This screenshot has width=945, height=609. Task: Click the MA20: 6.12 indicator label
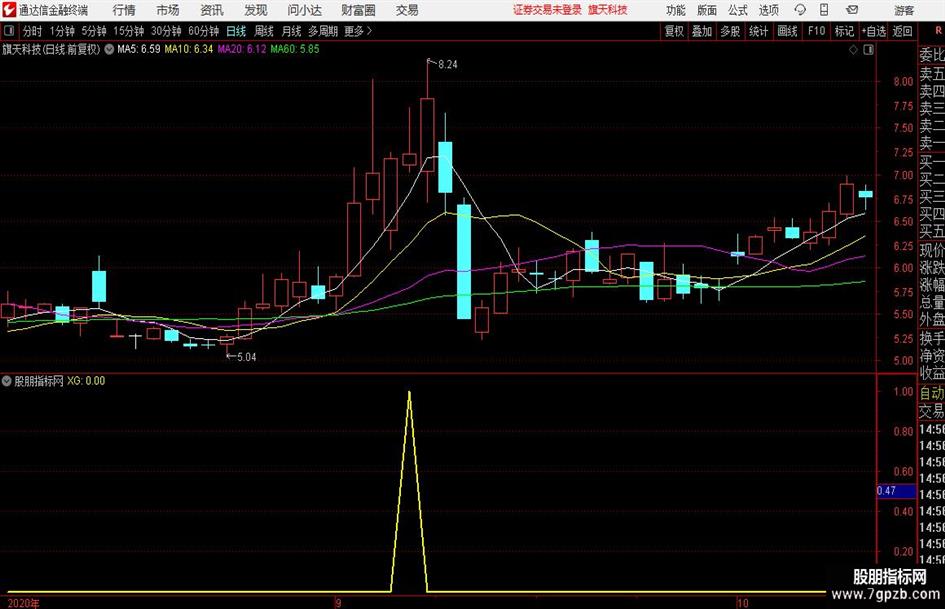242,49
